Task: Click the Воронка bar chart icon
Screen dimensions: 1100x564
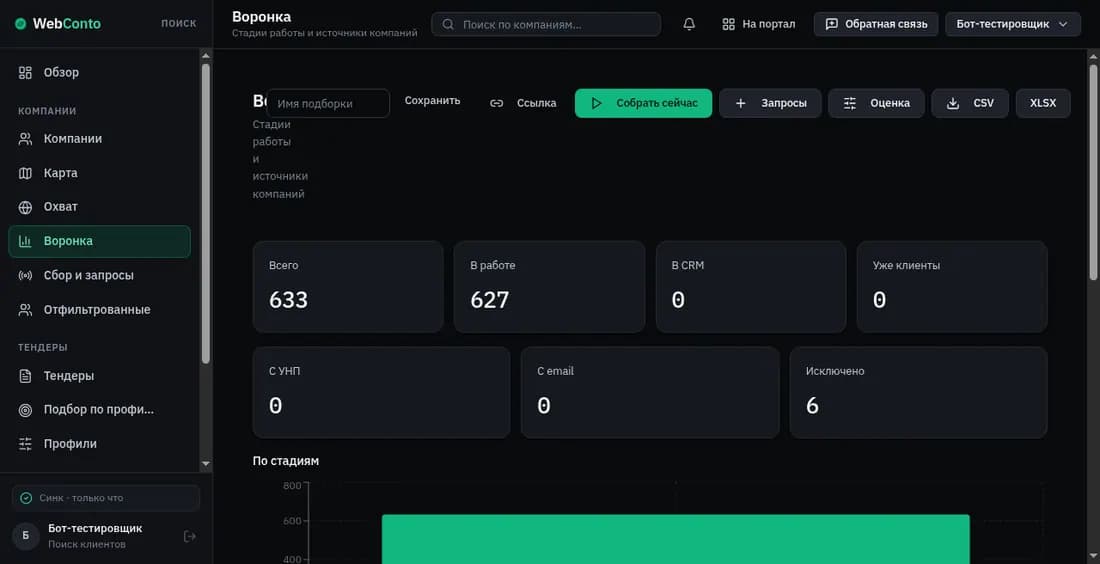Action: click(25, 241)
